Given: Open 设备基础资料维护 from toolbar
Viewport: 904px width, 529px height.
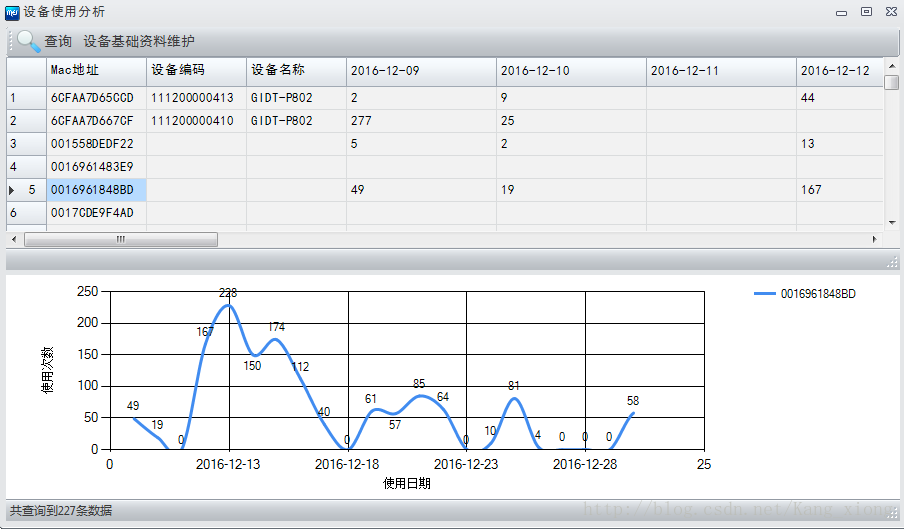Looking at the screenshot, I should [139, 41].
